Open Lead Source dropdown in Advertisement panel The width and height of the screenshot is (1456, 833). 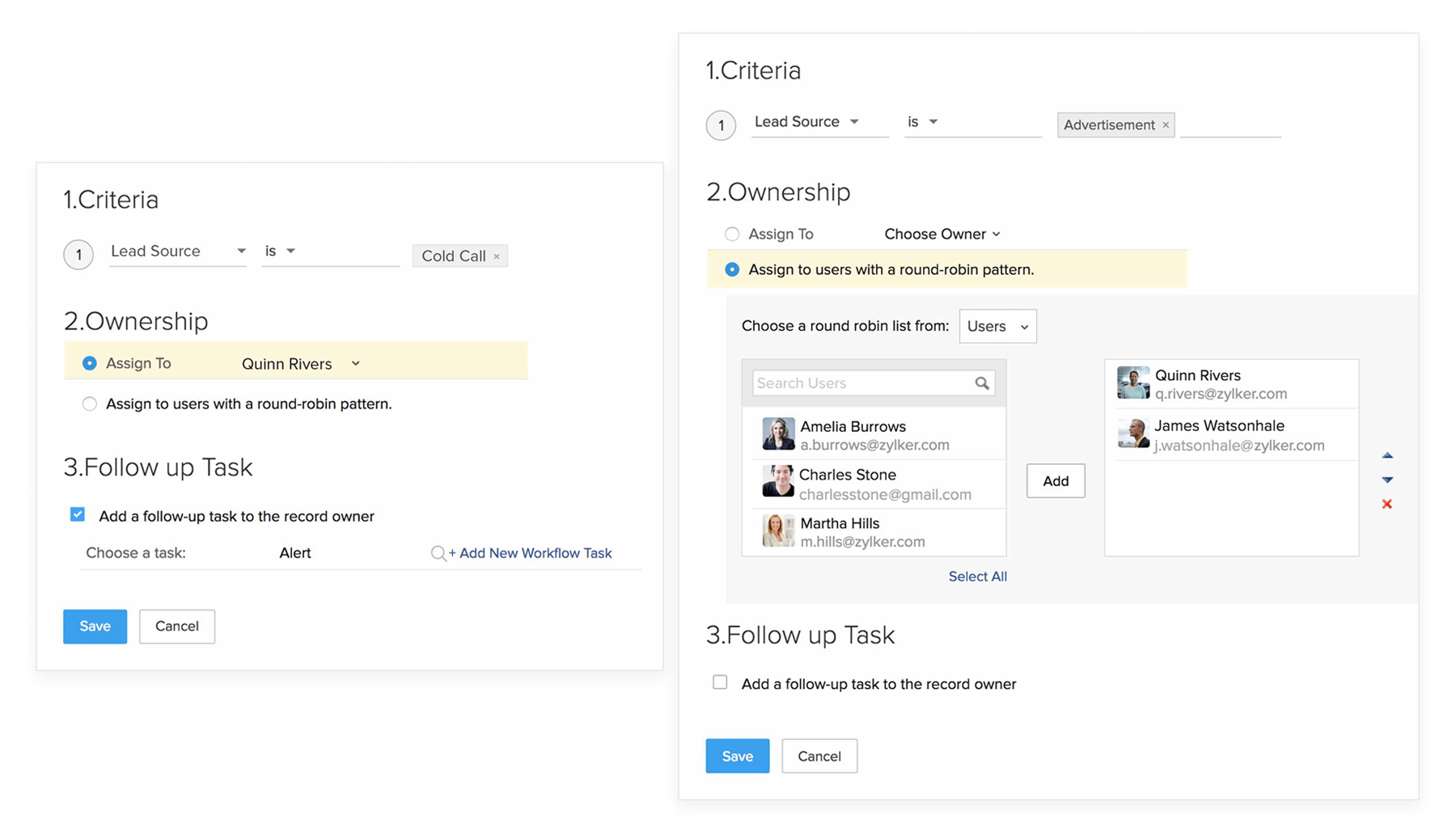click(x=819, y=122)
